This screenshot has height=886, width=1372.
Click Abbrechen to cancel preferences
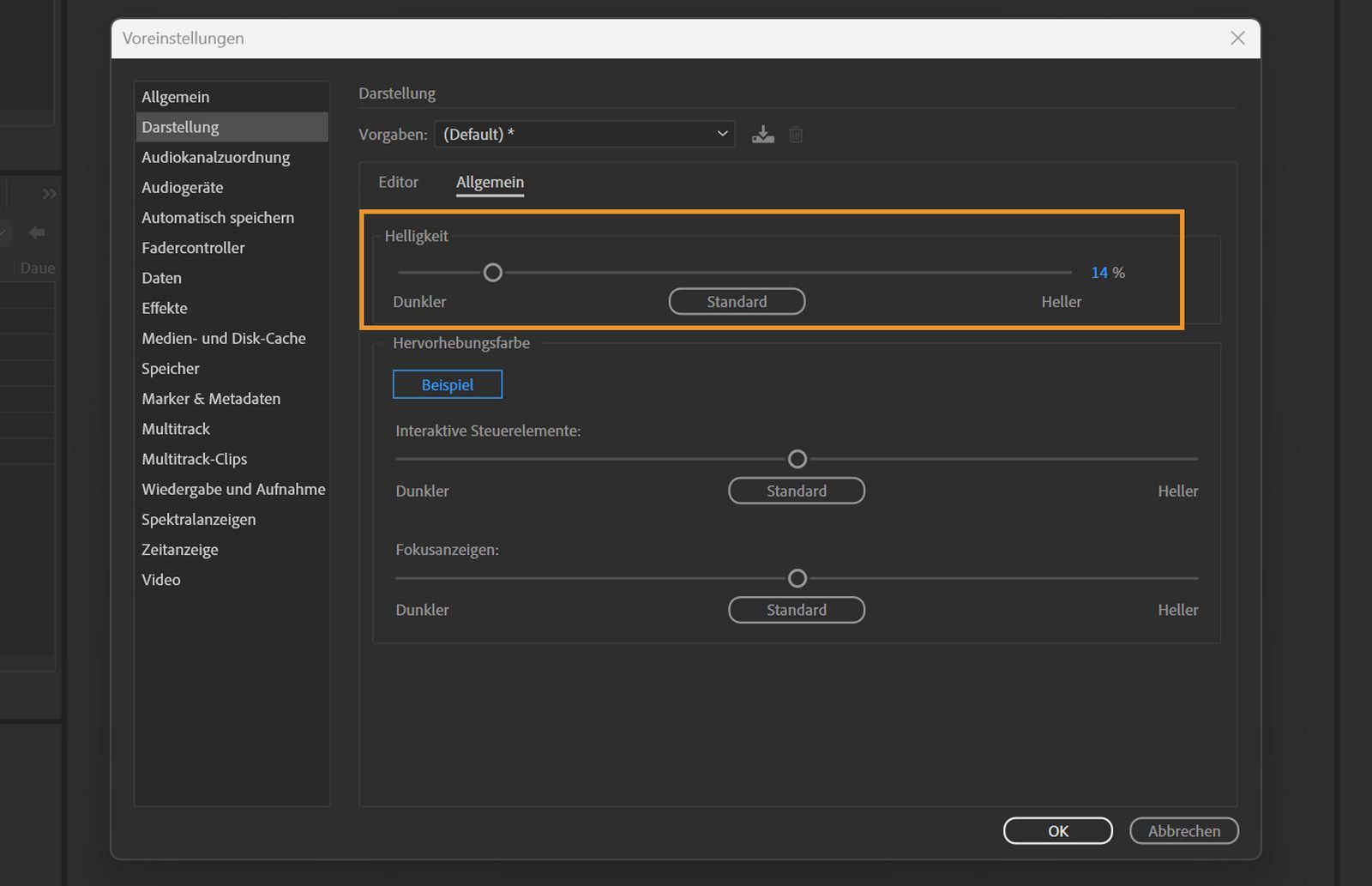click(1183, 830)
